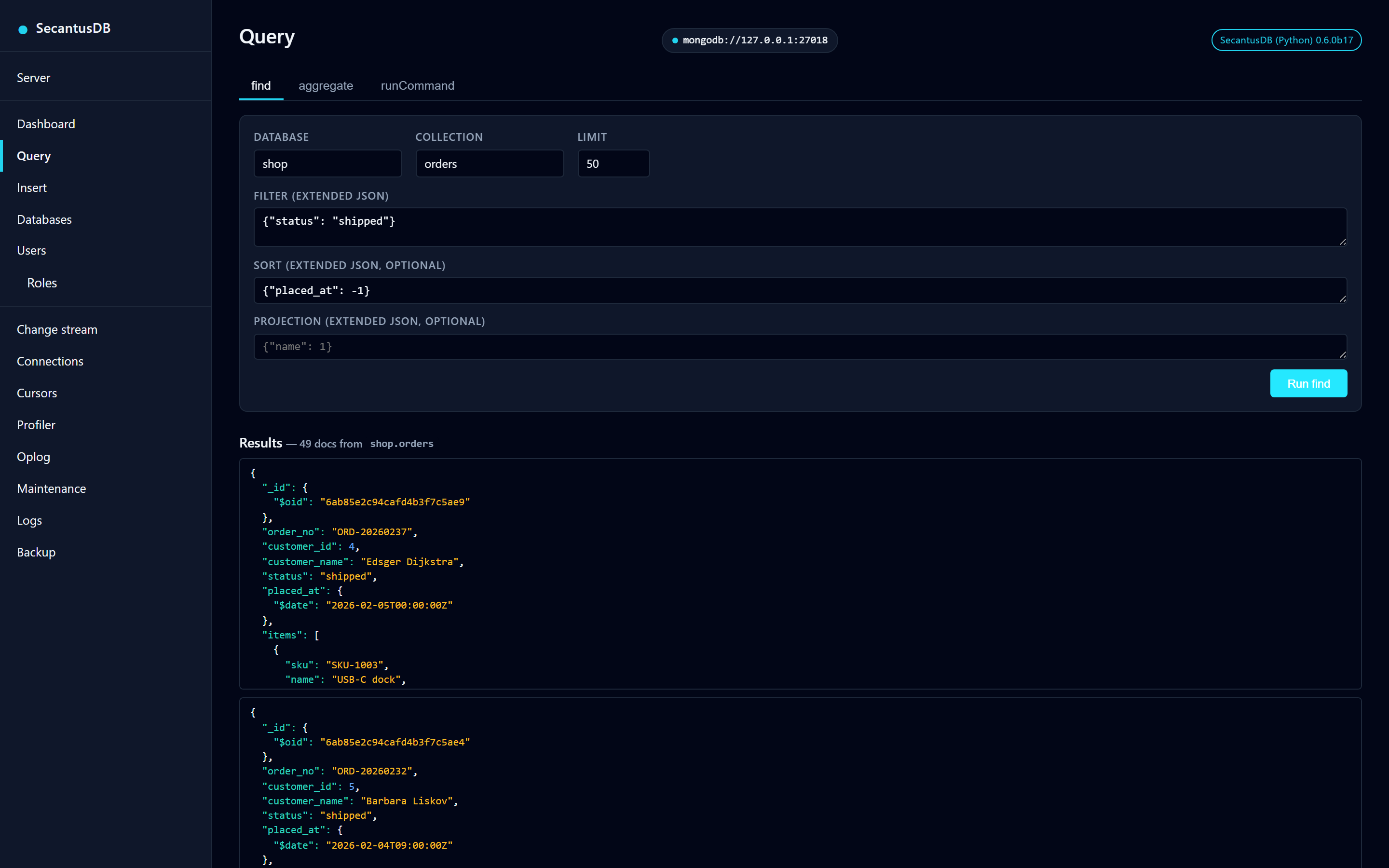Click the Filter textarea resize handle
This screenshot has width=1389, height=868.
click(x=1343, y=242)
